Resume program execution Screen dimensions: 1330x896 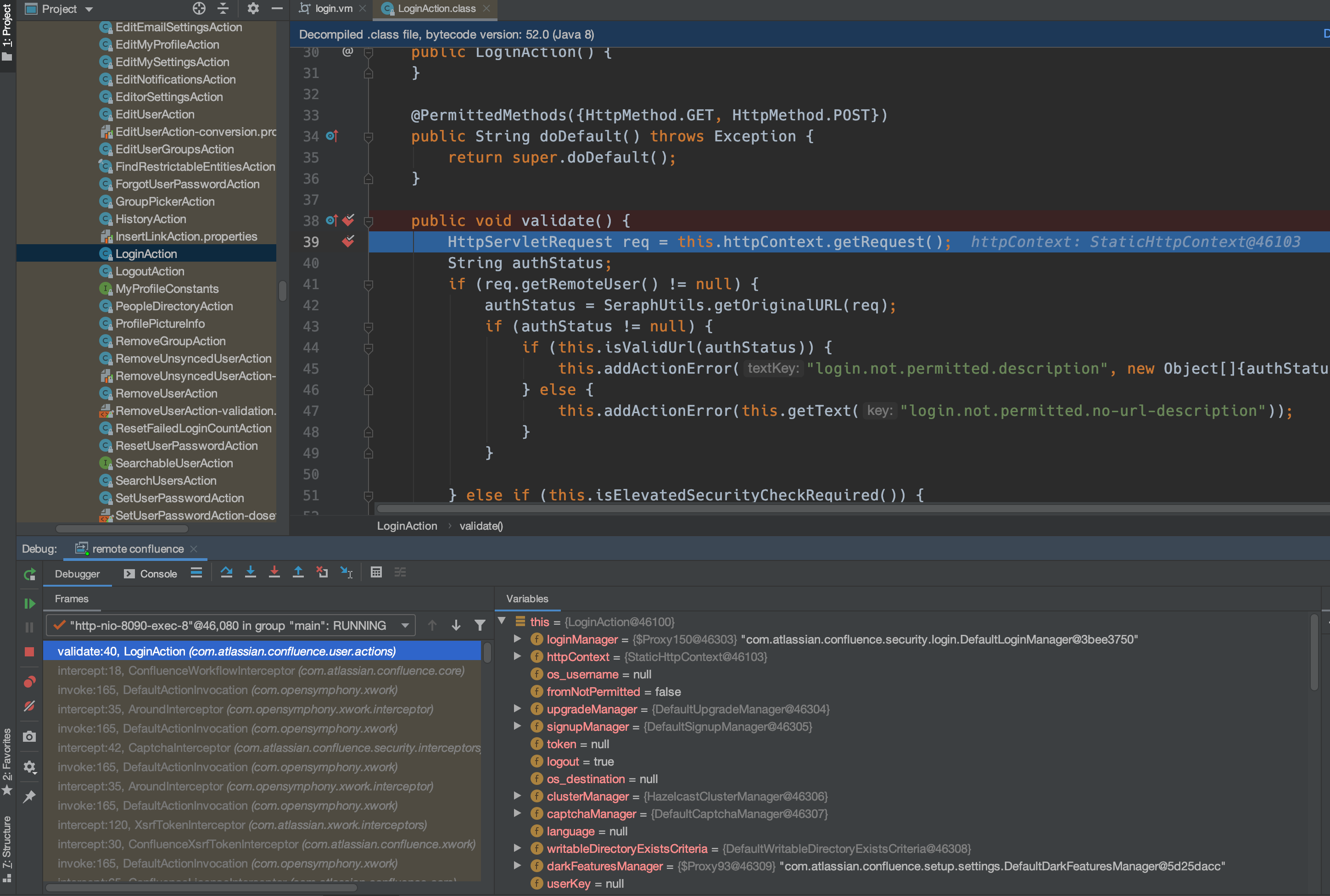(x=30, y=604)
